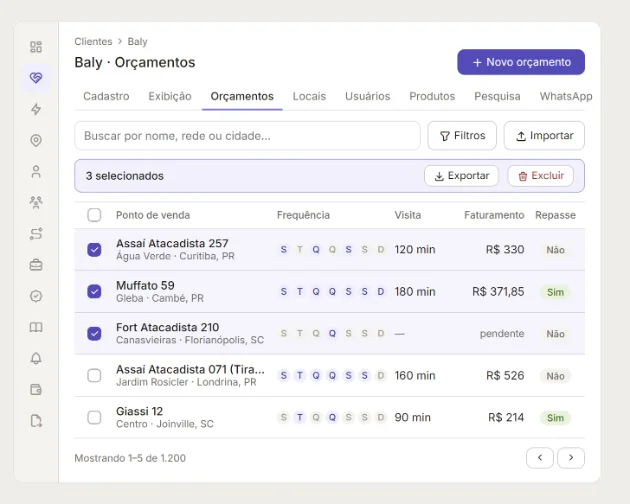Open the verified badge check icon
This screenshot has width=630, height=504.
point(36,296)
